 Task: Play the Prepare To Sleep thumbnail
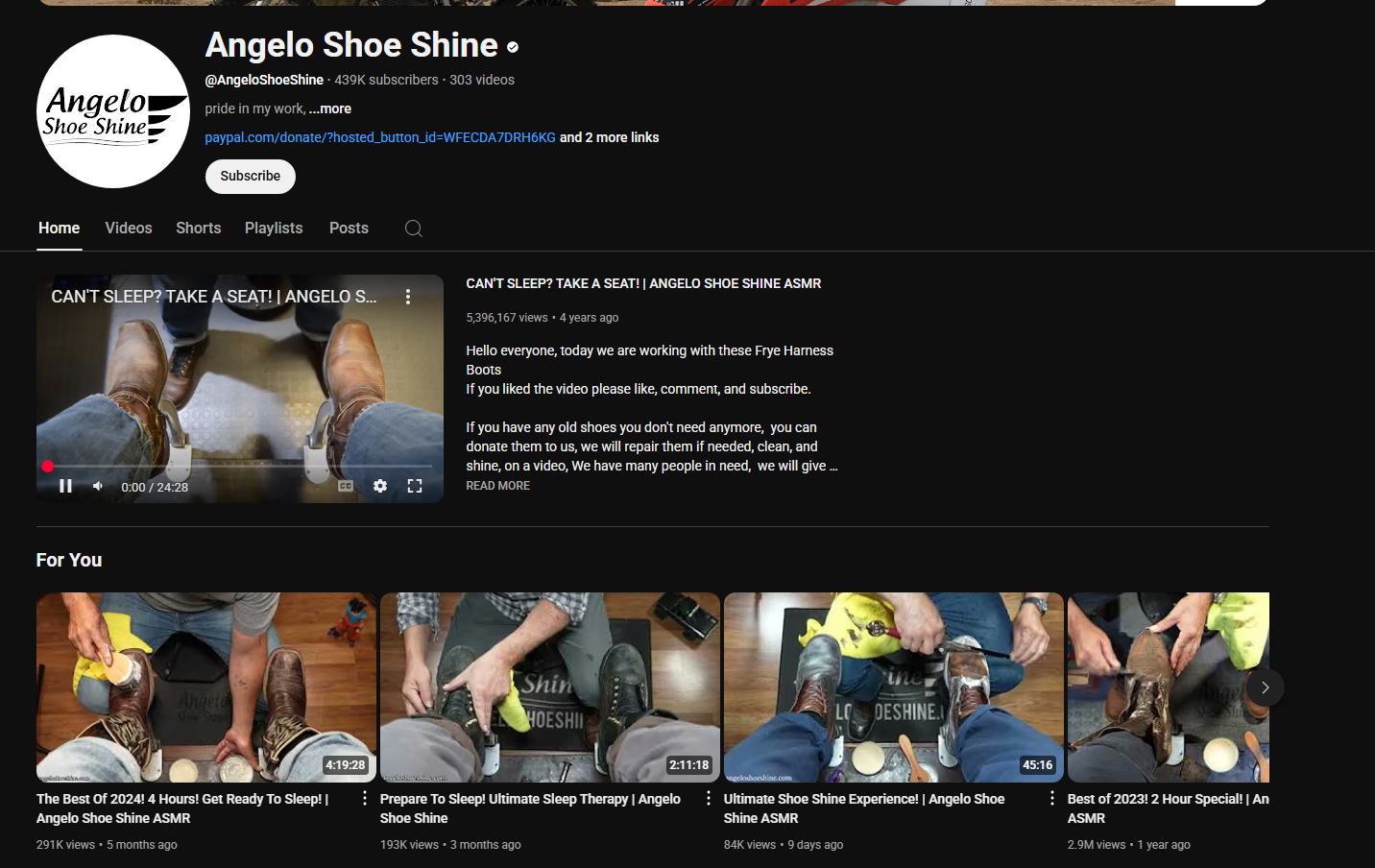pos(550,687)
